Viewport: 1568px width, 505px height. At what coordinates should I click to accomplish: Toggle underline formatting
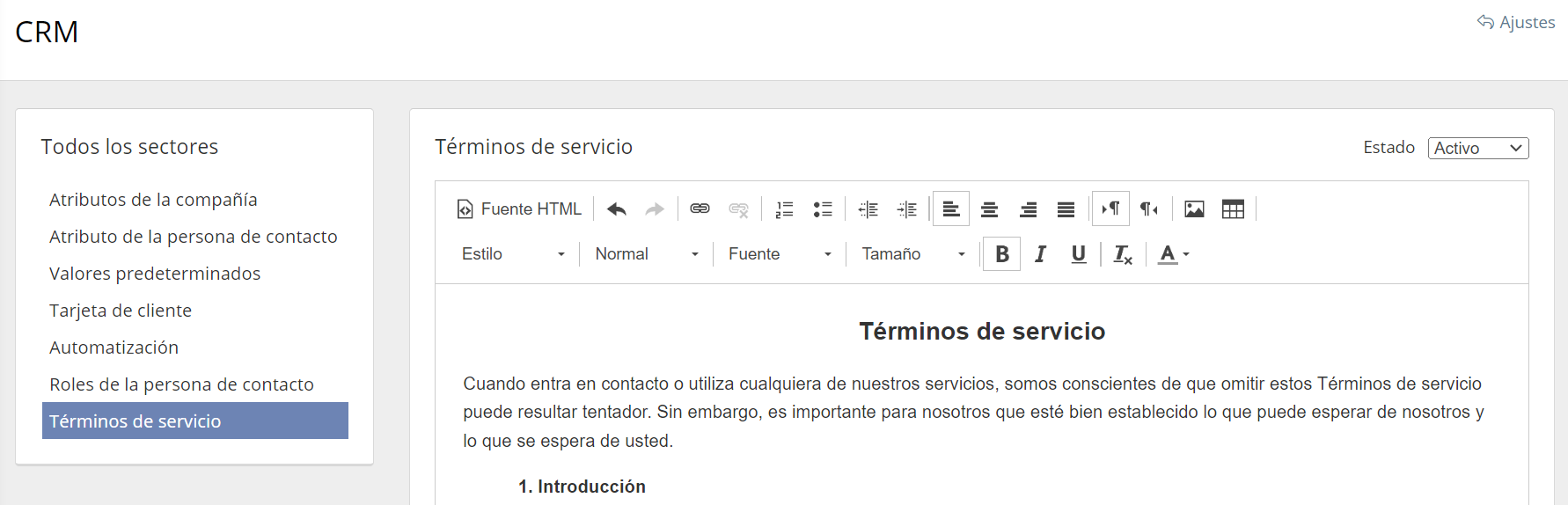(x=1079, y=254)
